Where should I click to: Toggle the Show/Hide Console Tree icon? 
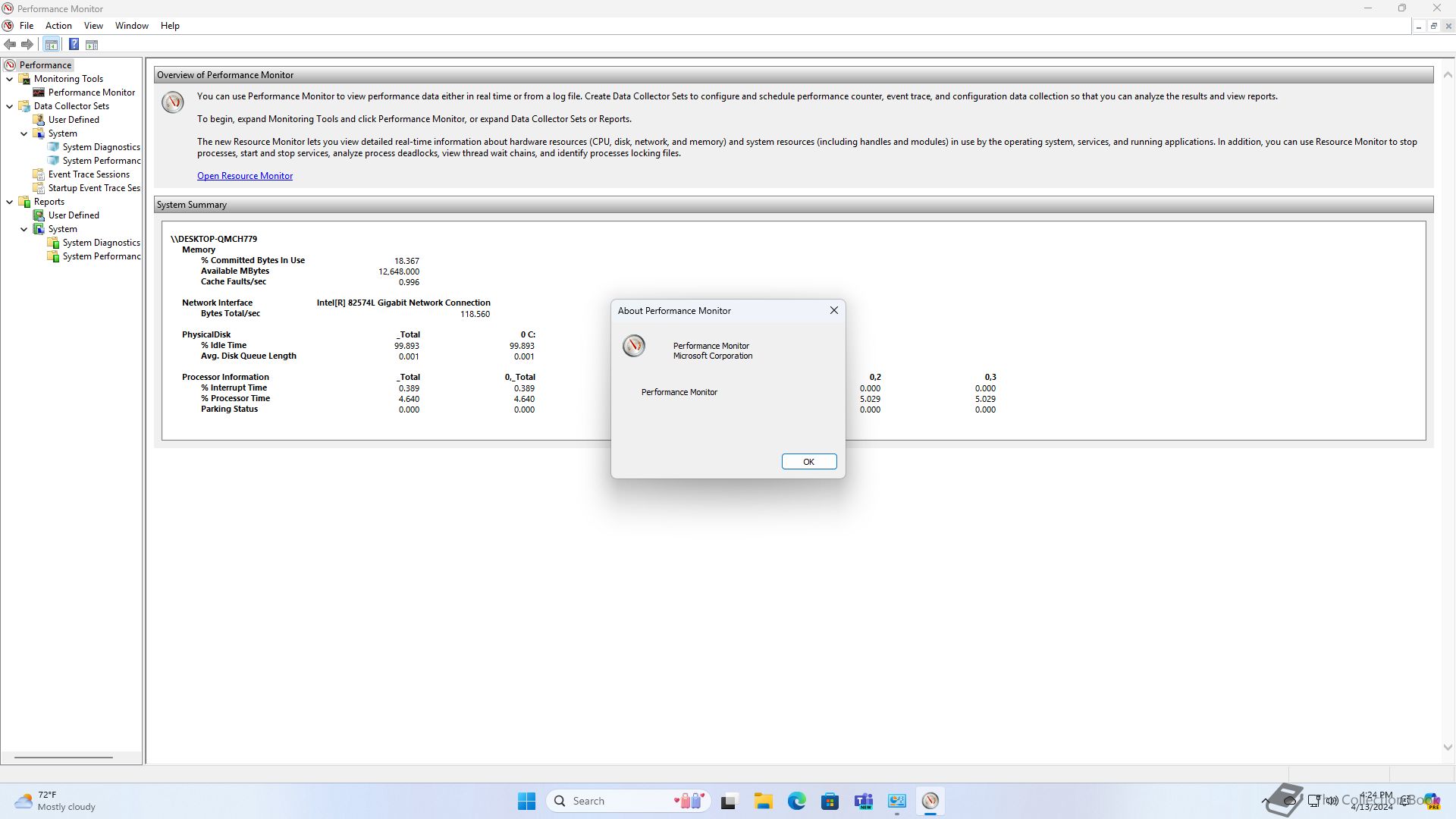click(x=52, y=45)
